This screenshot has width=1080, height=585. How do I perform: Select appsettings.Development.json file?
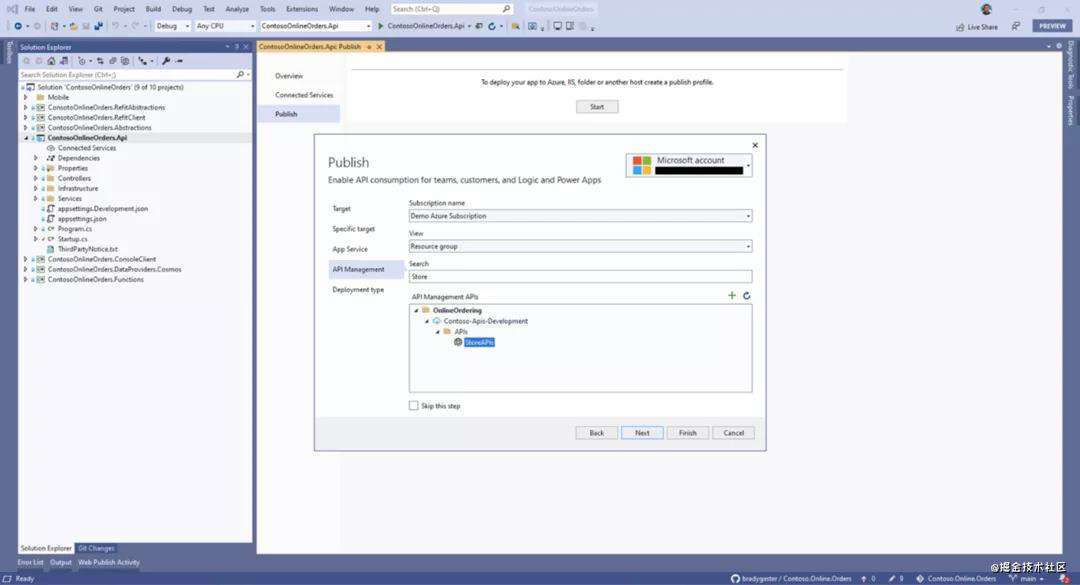point(103,209)
